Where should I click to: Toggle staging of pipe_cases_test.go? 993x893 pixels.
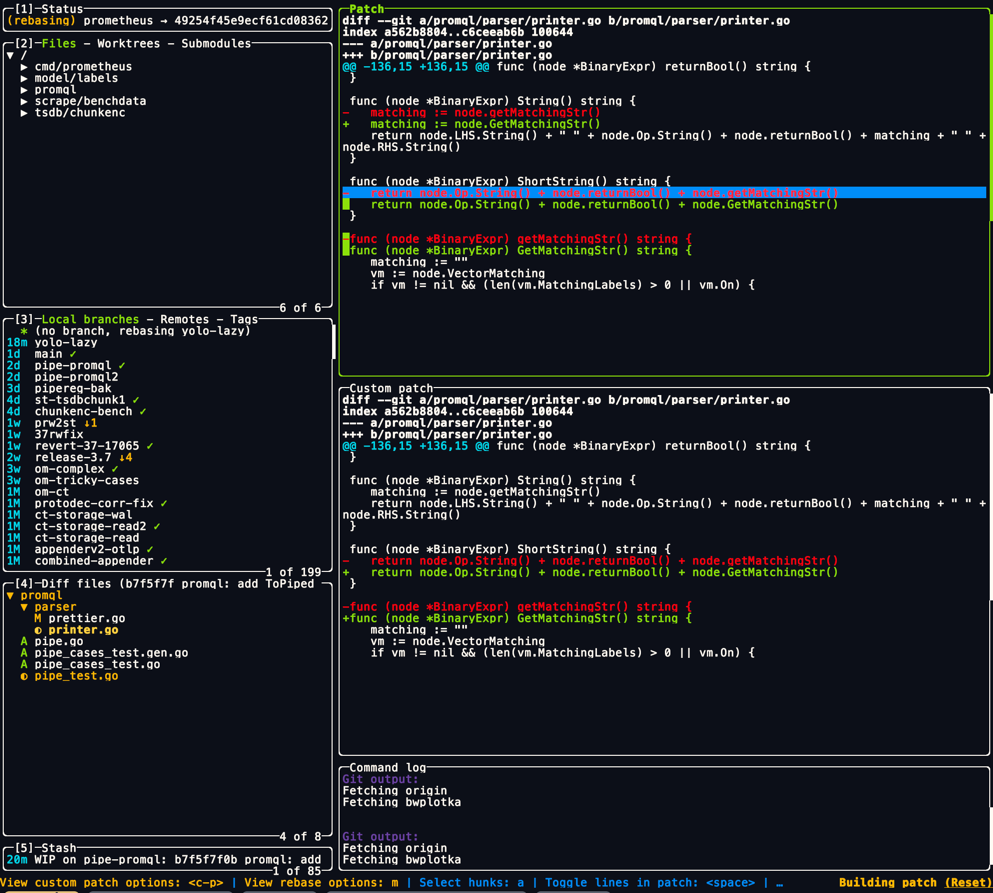pyautogui.click(x=95, y=664)
